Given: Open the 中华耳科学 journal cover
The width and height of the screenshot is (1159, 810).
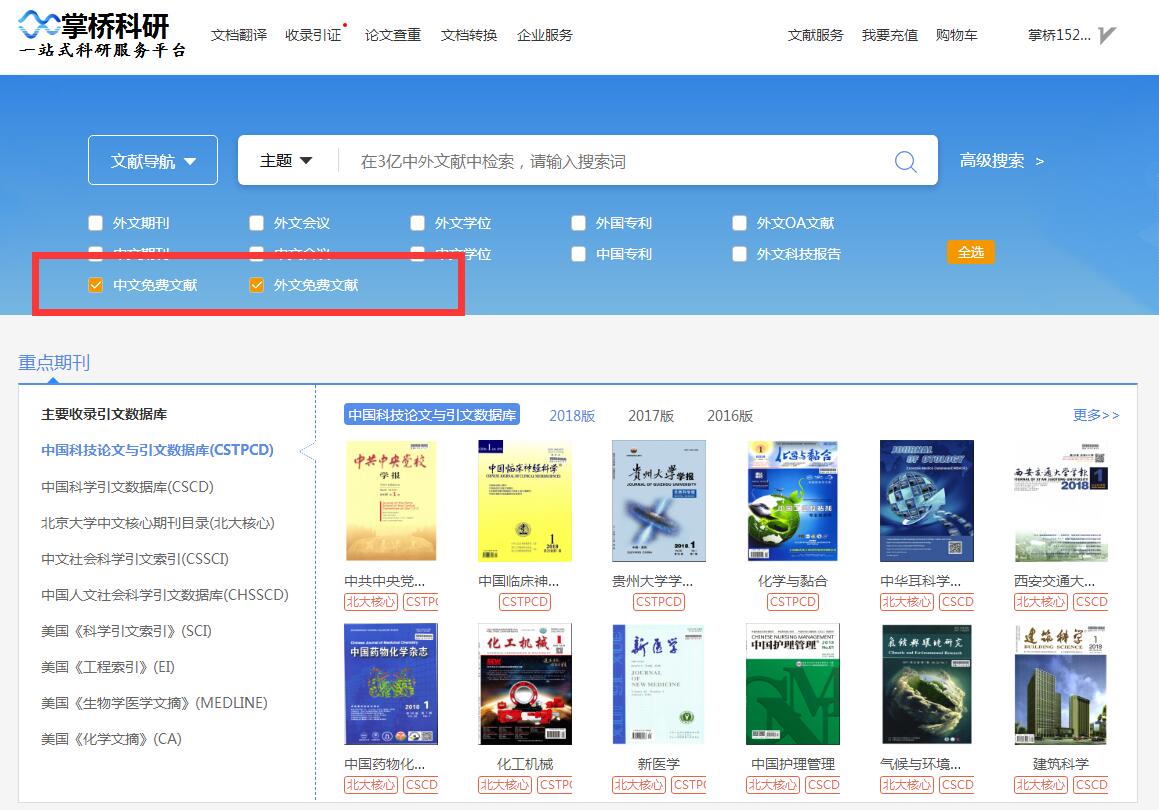Looking at the screenshot, I should tap(927, 500).
